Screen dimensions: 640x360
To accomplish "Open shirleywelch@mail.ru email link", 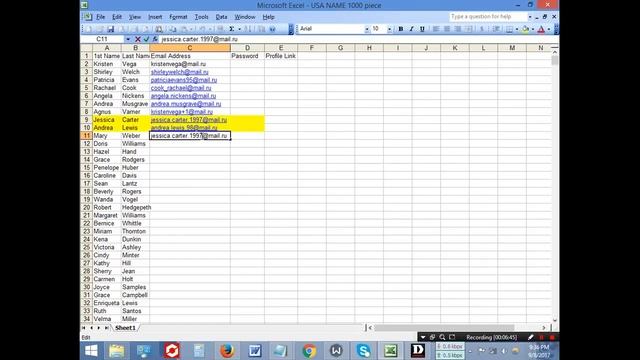I will pyautogui.click(x=180, y=72).
